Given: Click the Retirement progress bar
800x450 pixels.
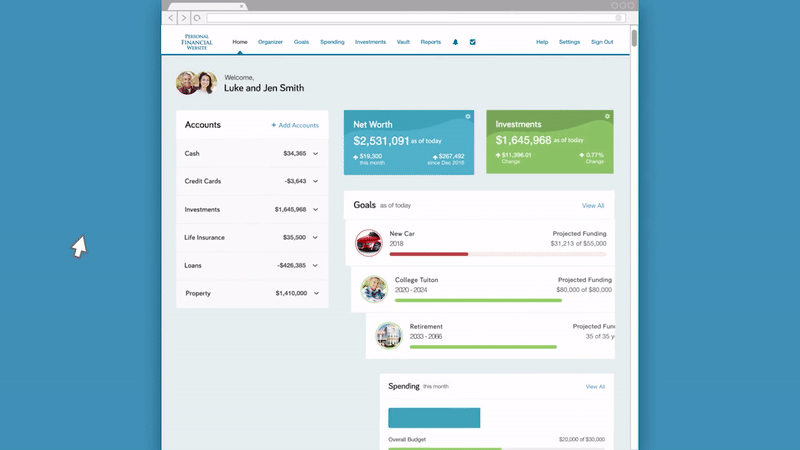Looking at the screenshot, I should (x=483, y=347).
